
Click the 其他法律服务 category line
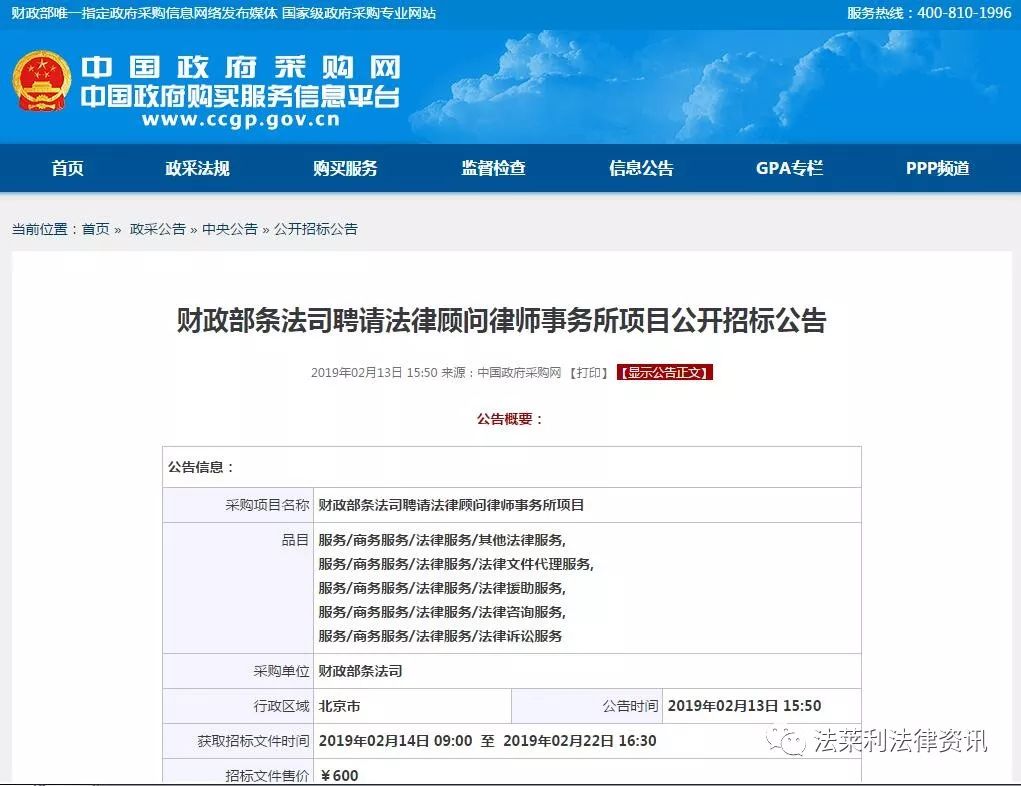(x=442, y=540)
